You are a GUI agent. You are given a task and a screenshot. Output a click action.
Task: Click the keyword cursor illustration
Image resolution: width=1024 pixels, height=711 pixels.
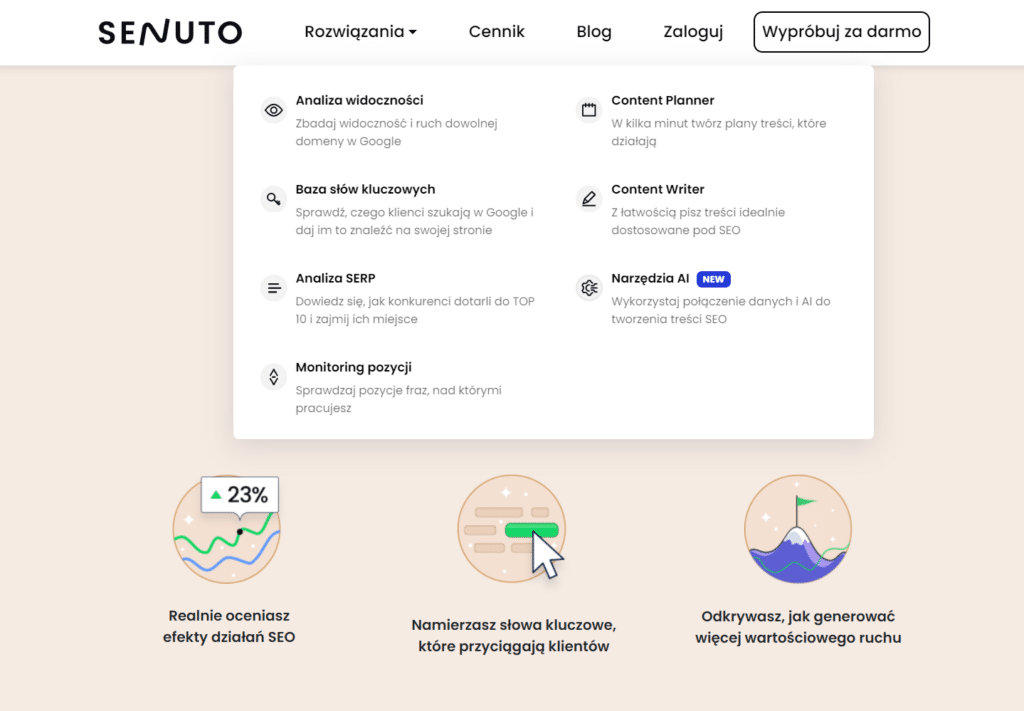tap(511, 530)
